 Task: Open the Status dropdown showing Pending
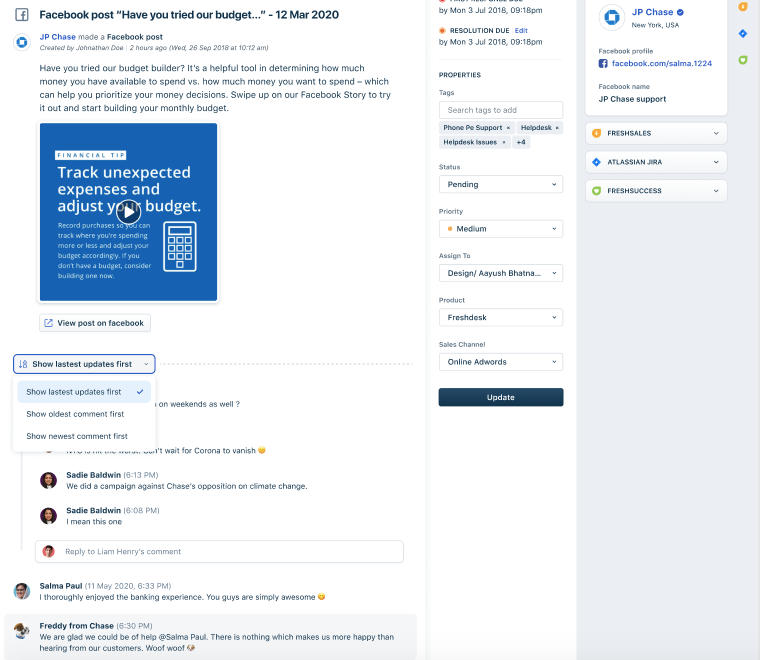[x=501, y=185]
